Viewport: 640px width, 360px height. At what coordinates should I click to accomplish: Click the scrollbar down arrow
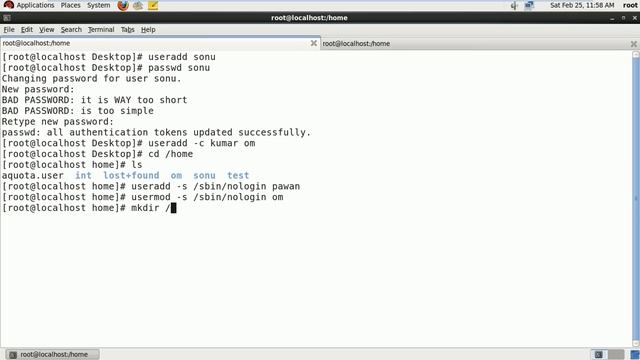[636, 344]
